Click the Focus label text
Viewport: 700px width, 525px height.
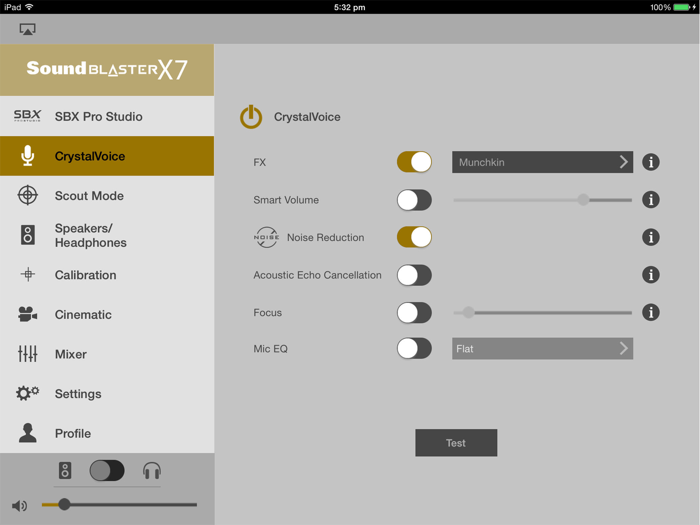(x=267, y=312)
